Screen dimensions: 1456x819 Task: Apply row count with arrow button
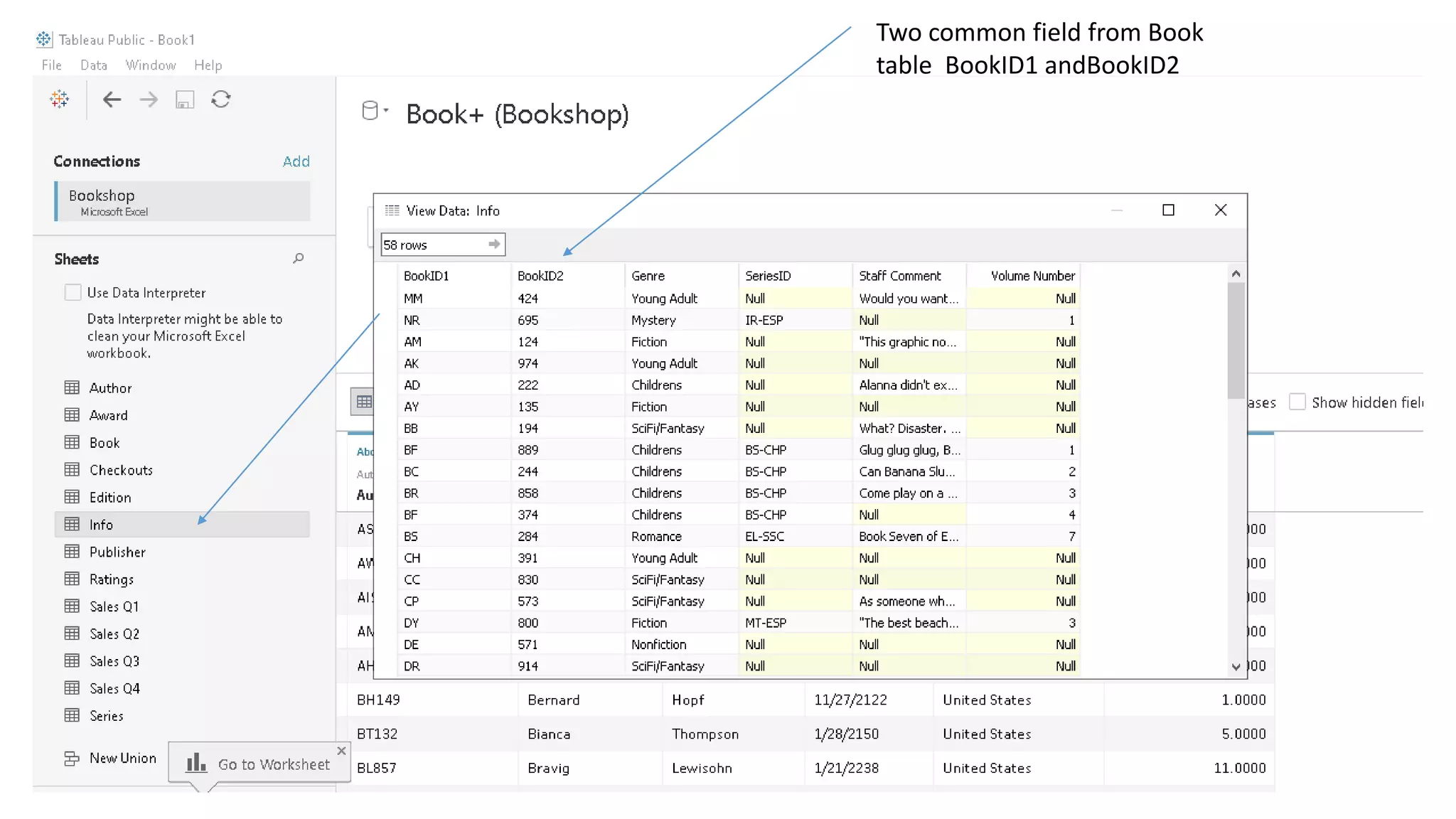(x=494, y=244)
